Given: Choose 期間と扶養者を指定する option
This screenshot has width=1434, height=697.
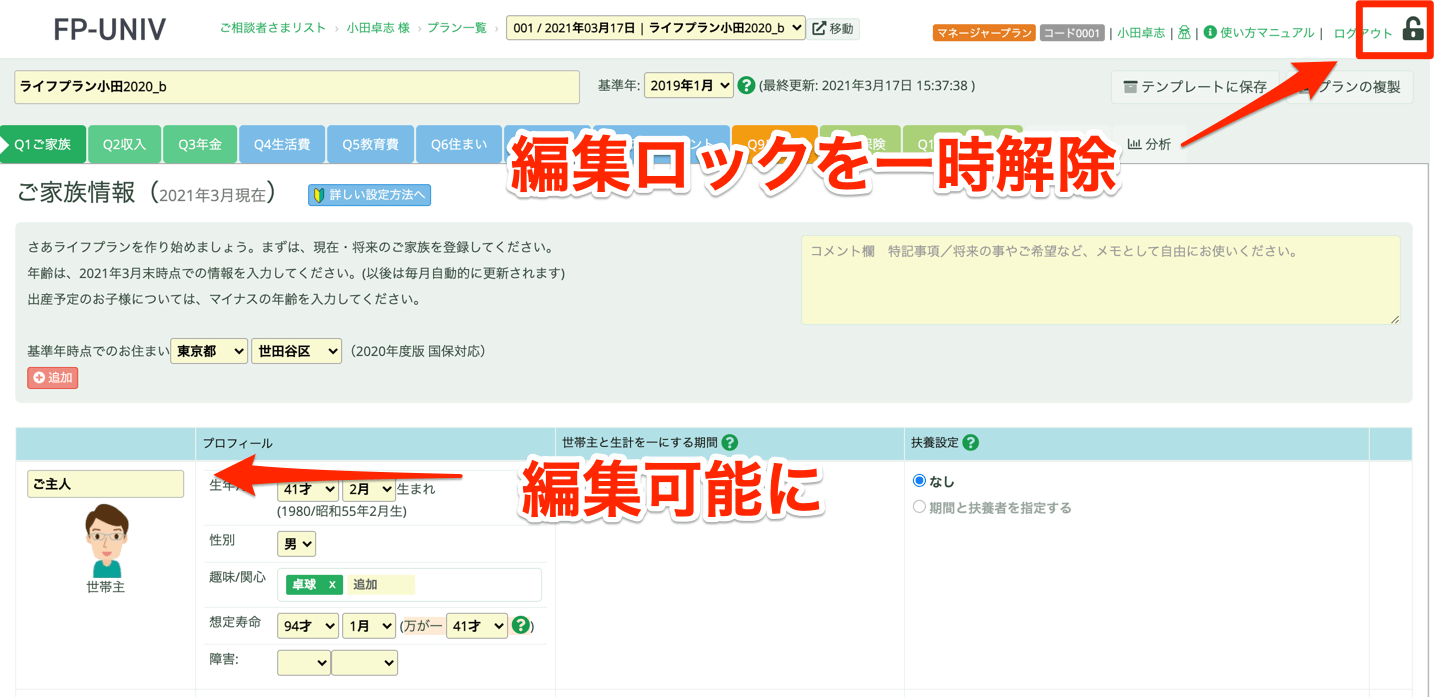Looking at the screenshot, I should (x=919, y=506).
